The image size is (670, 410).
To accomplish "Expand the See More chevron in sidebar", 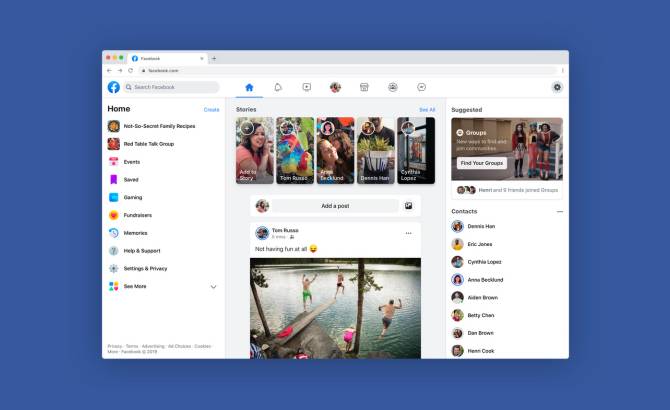I will [x=213, y=287].
